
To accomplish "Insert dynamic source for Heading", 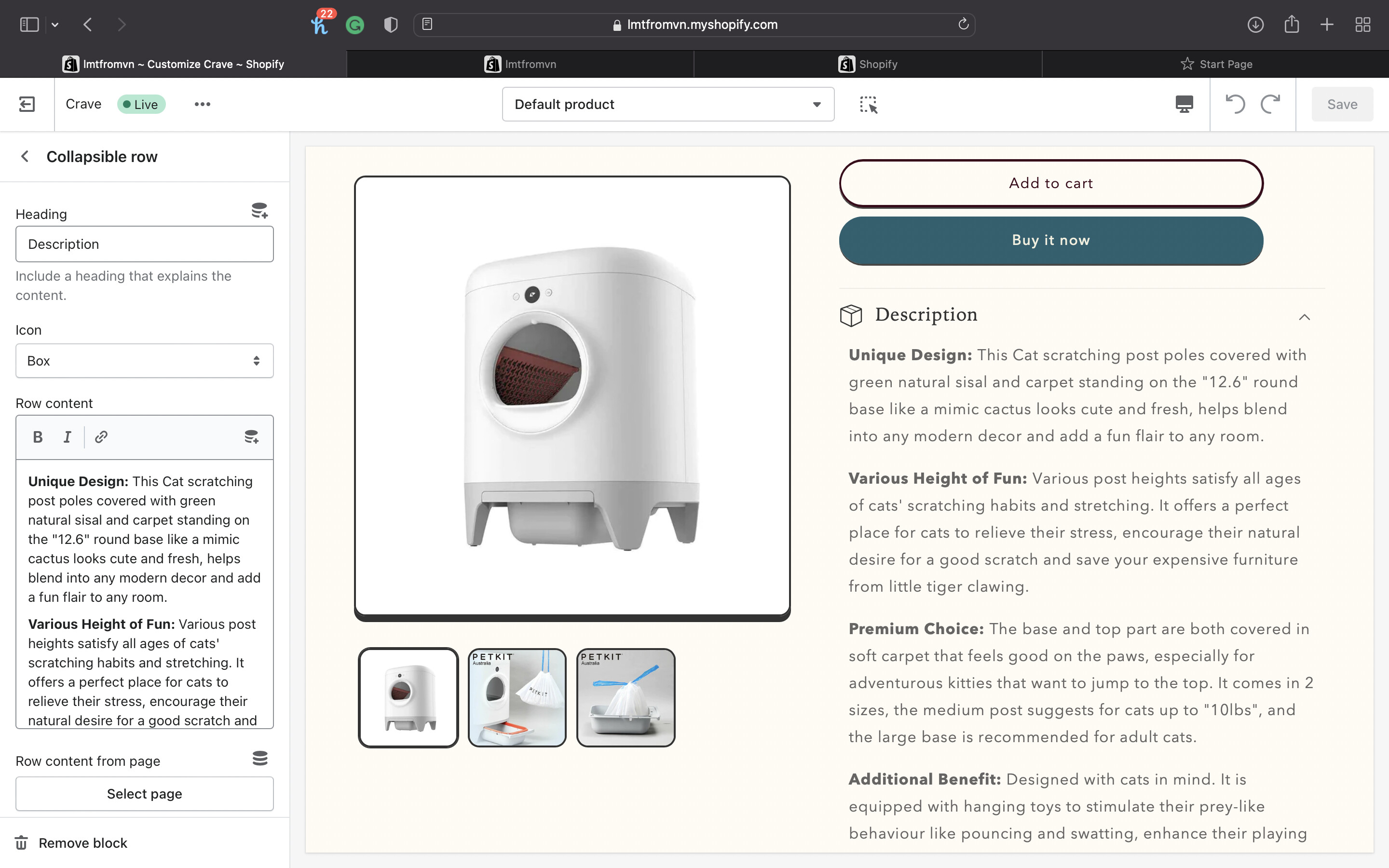I will pos(259,211).
